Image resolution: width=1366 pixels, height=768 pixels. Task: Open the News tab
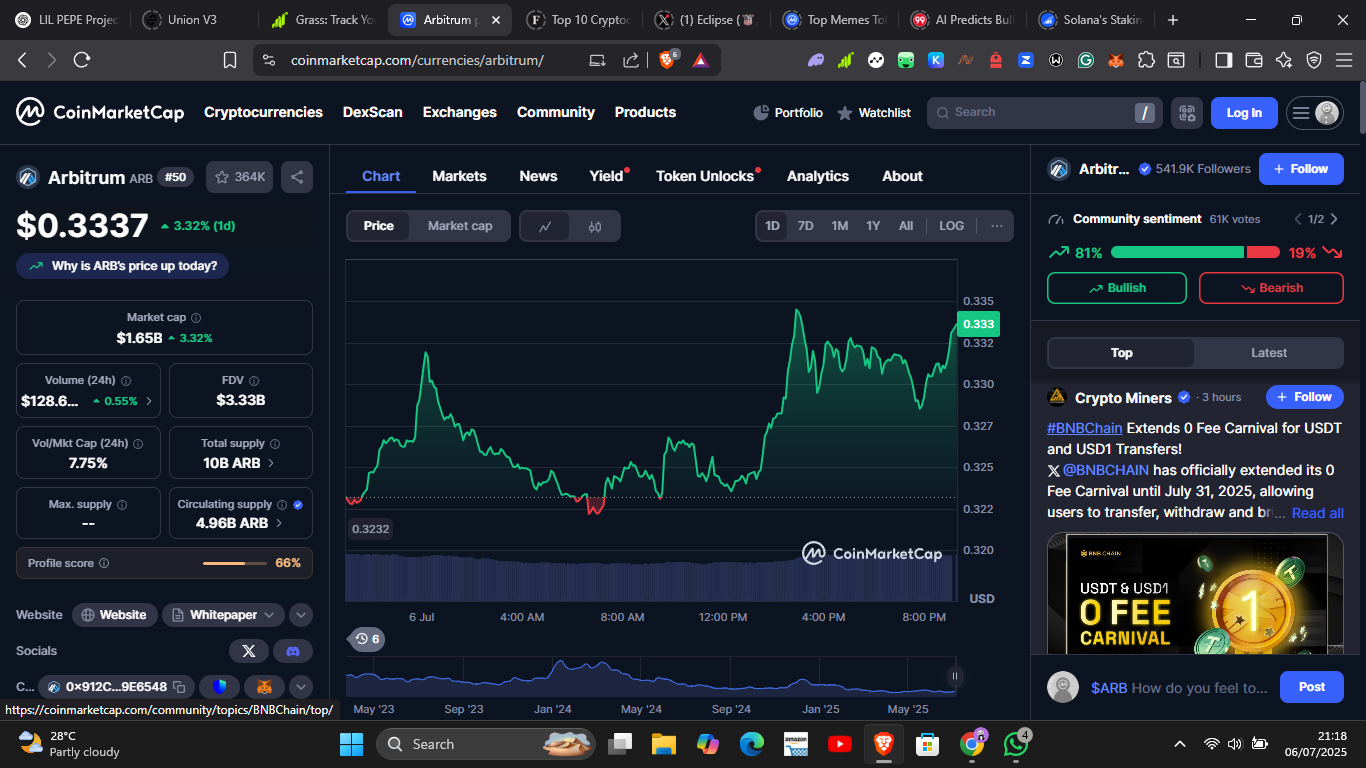pyautogui.click(x=538, y=176)
